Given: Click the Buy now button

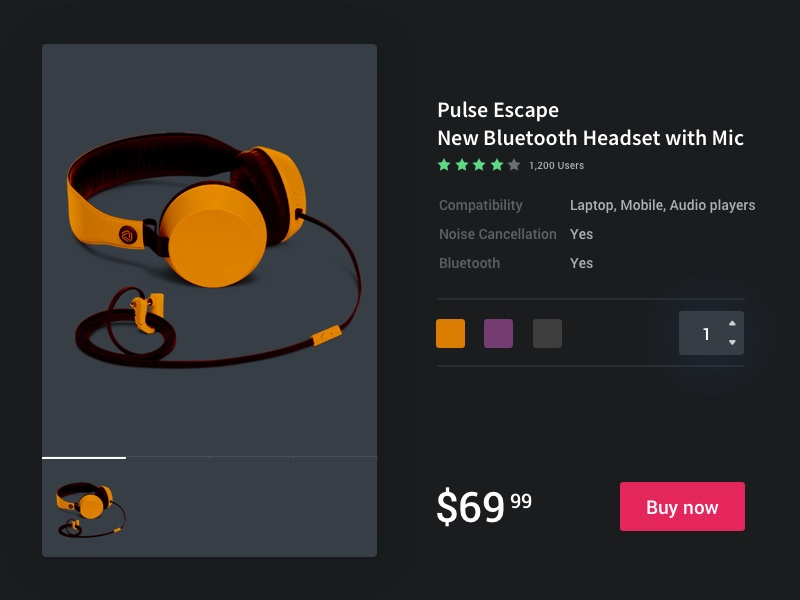Looking at the screenshot, I should 682,507.
